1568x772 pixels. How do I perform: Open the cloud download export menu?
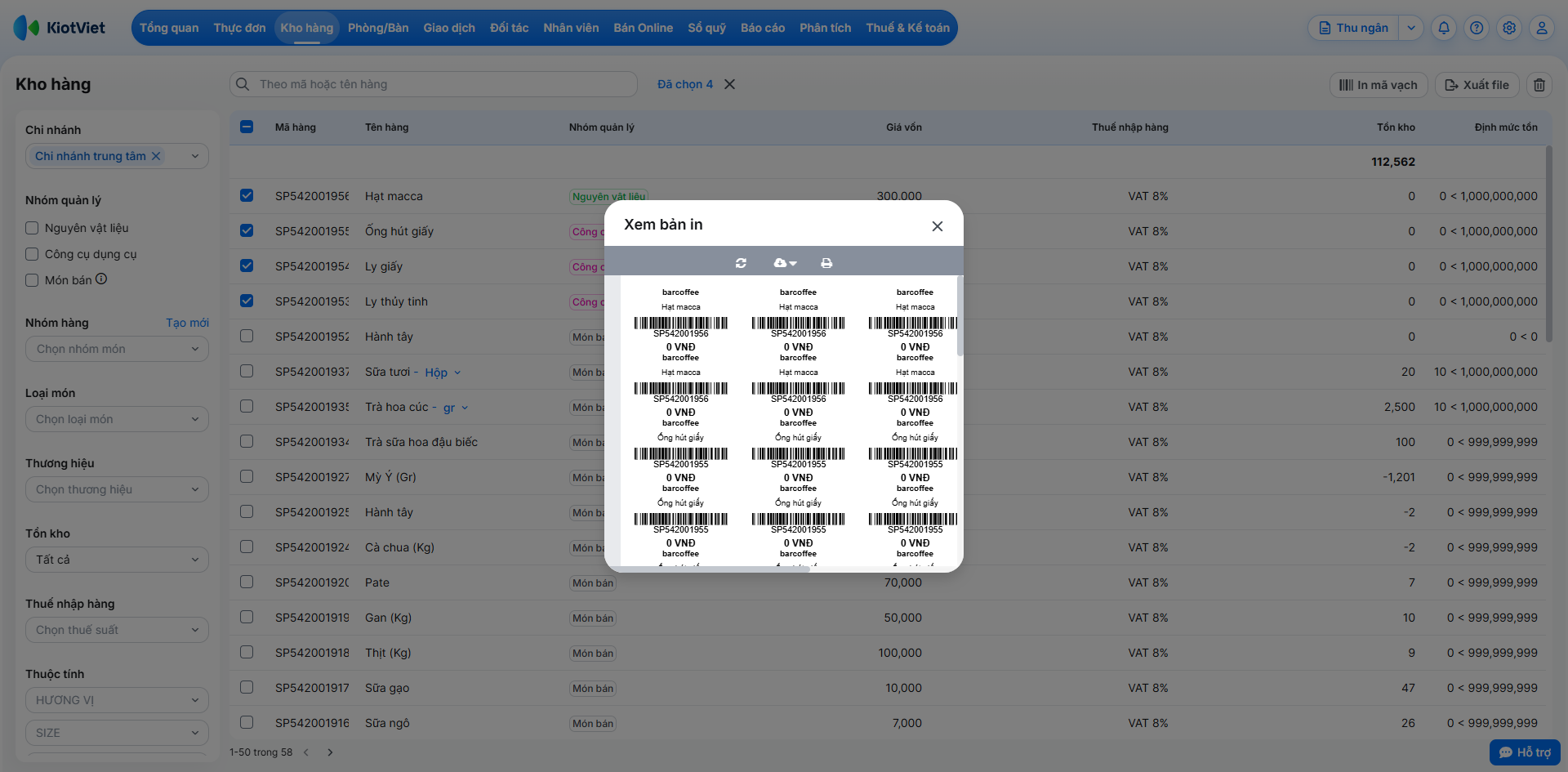click(x=785, y=263)
